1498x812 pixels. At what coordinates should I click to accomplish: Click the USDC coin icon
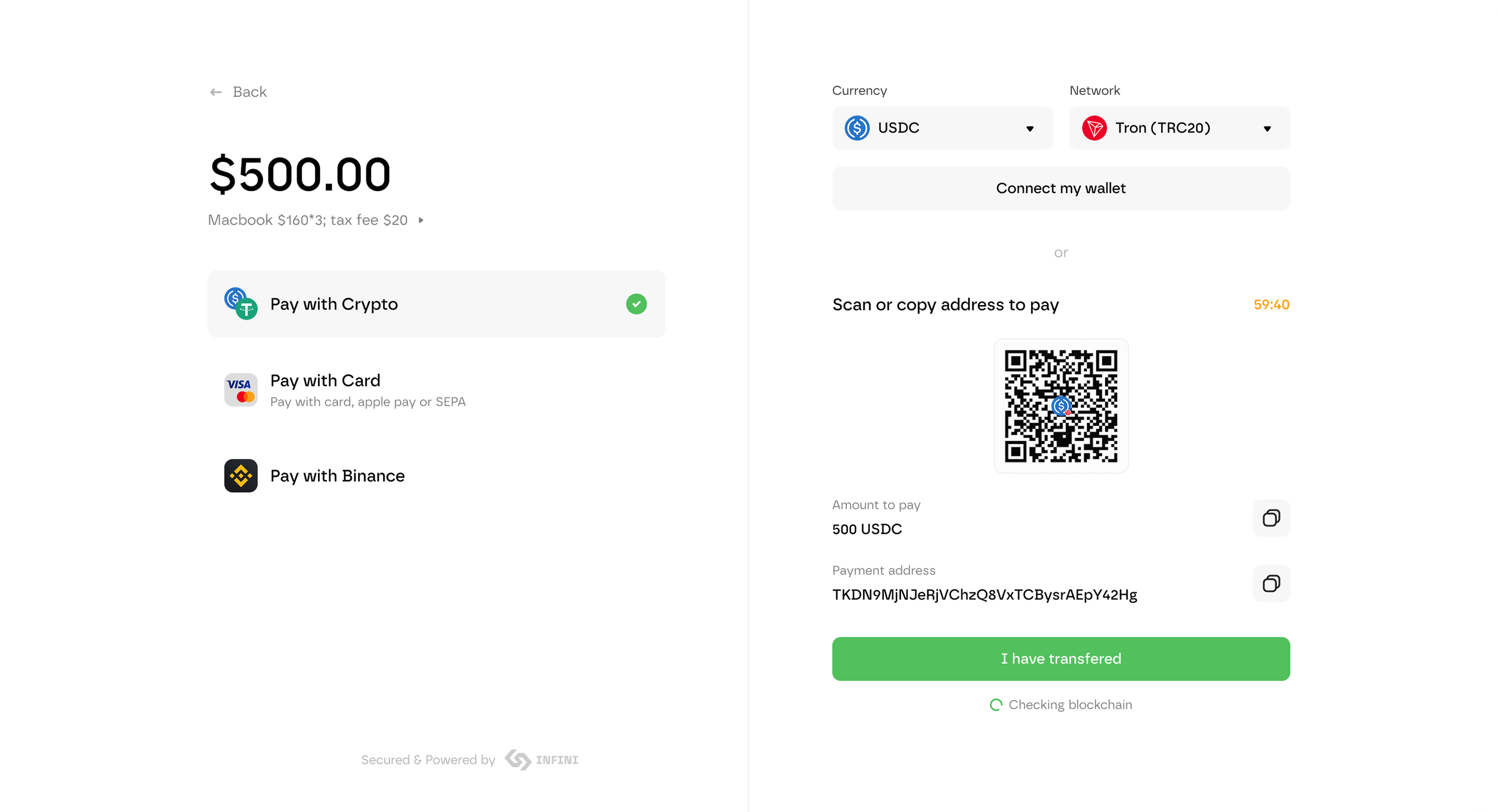[857, 128]
